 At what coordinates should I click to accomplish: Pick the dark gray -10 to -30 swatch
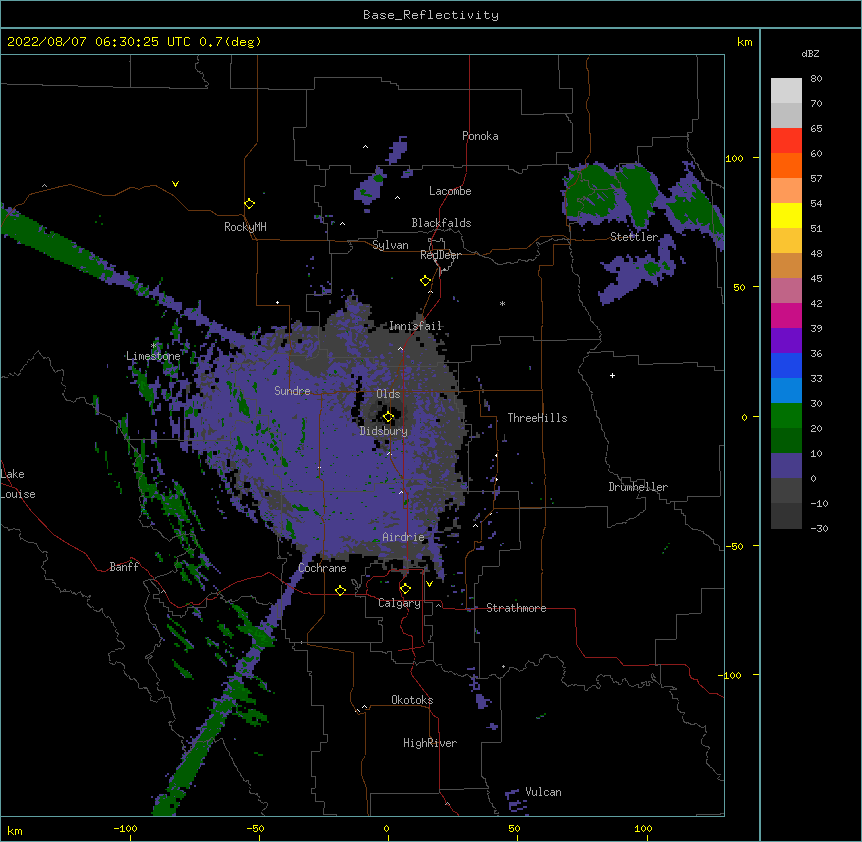786,516
